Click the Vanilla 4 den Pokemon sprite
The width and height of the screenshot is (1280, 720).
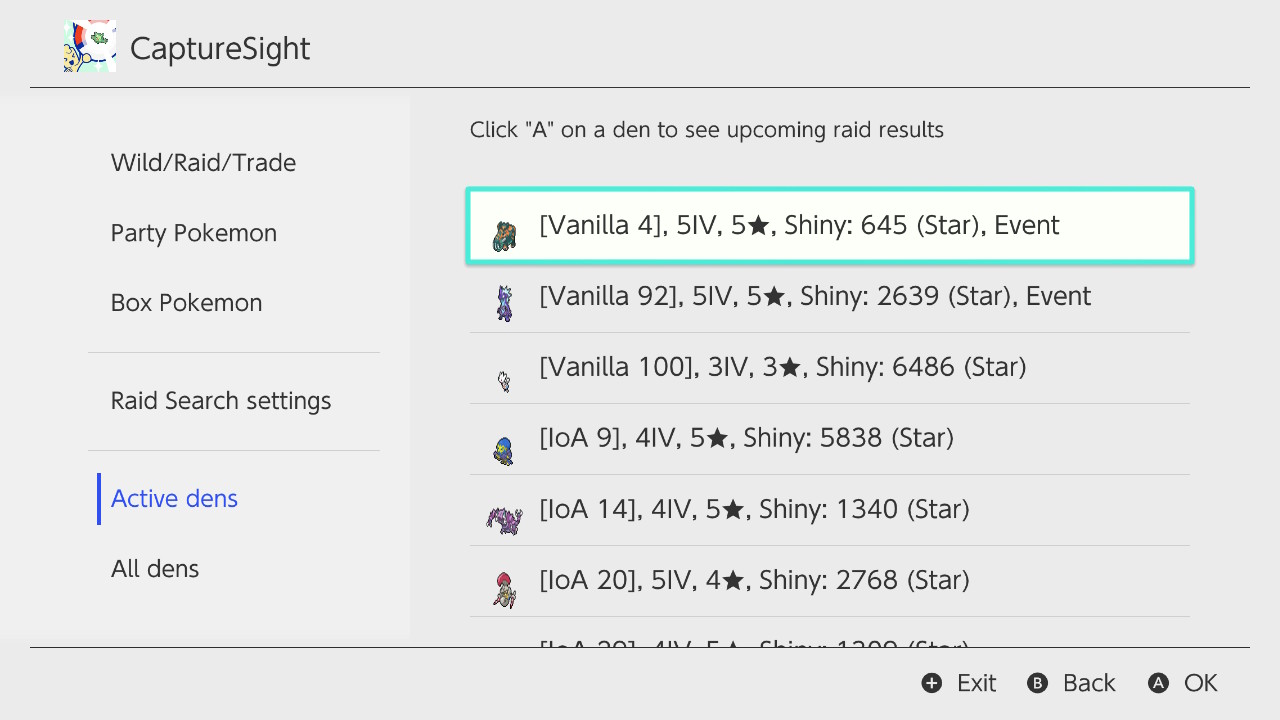[x=505, y=236]
